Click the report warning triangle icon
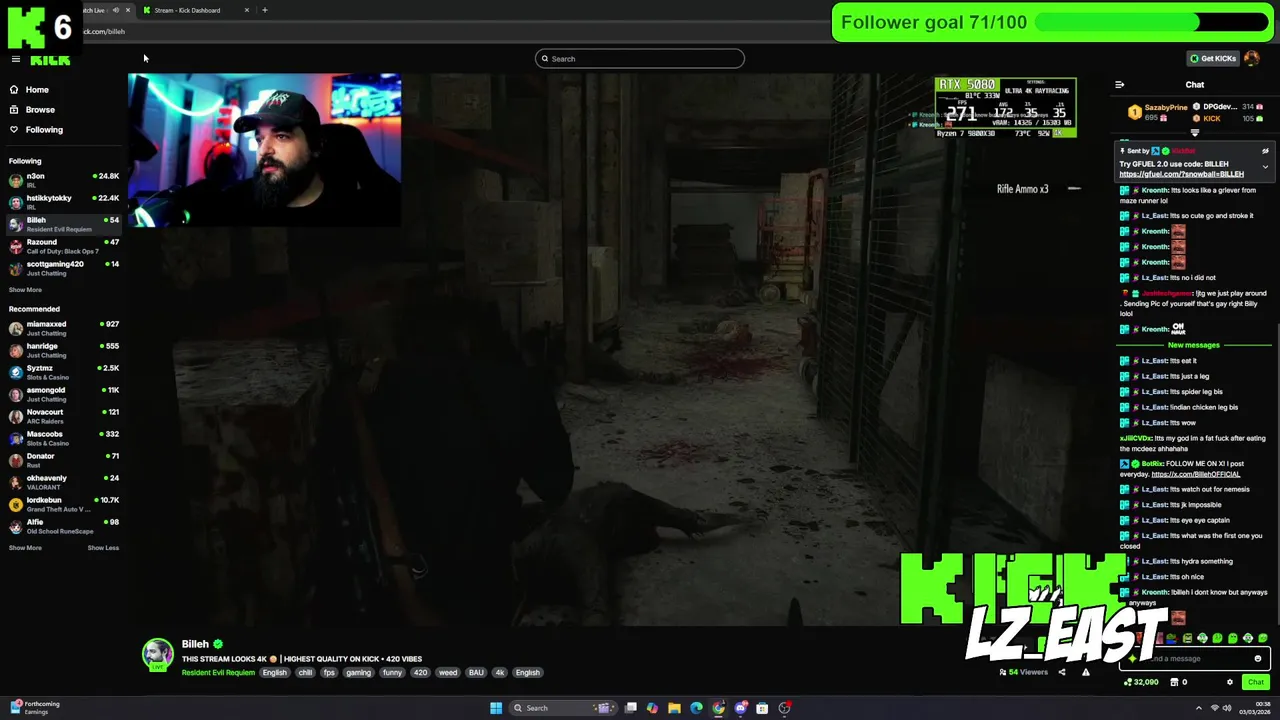This screenshot has width=1280, height=720. [x=1085, y=672]
